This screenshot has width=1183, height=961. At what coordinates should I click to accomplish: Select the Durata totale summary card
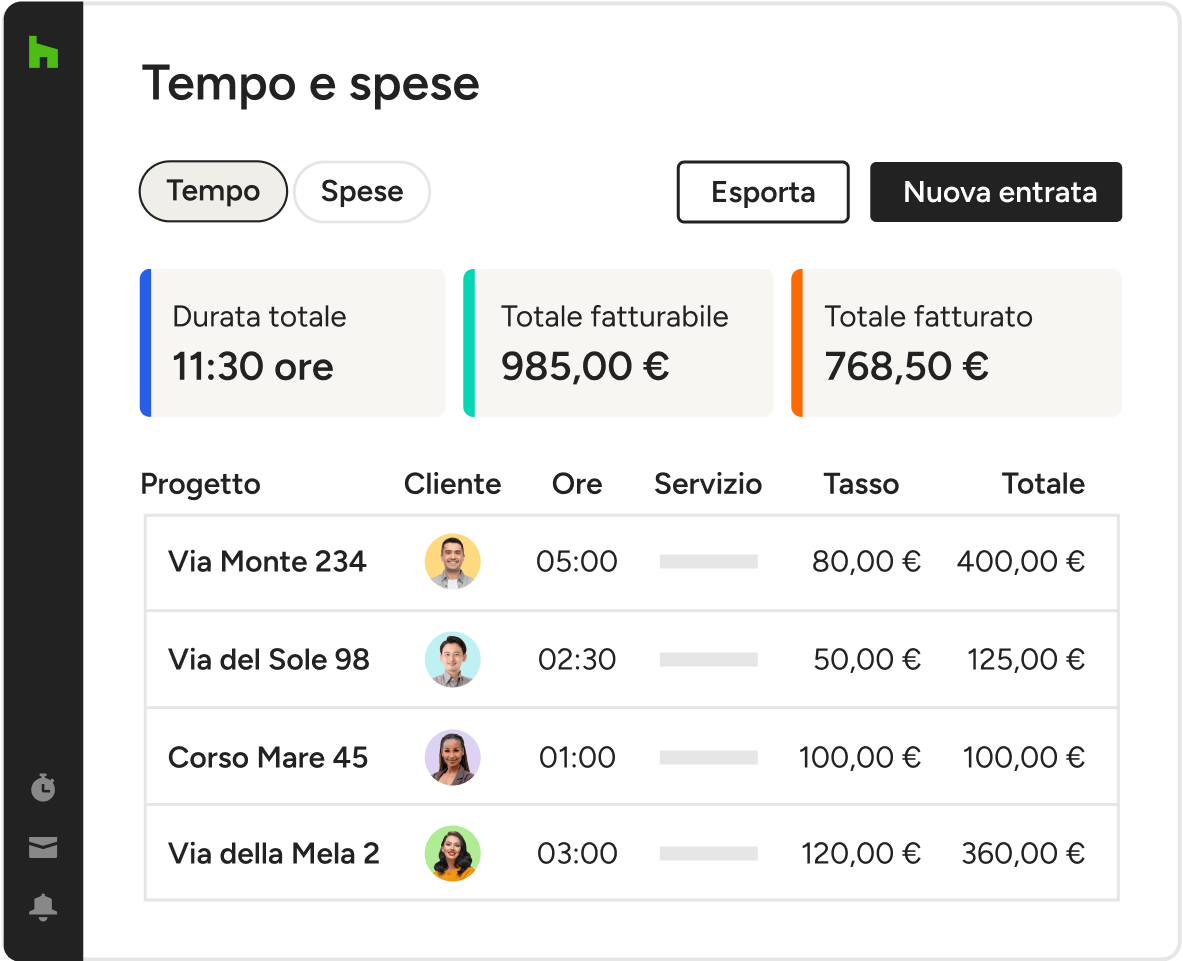pyautogui.click(x=293, y=342)
